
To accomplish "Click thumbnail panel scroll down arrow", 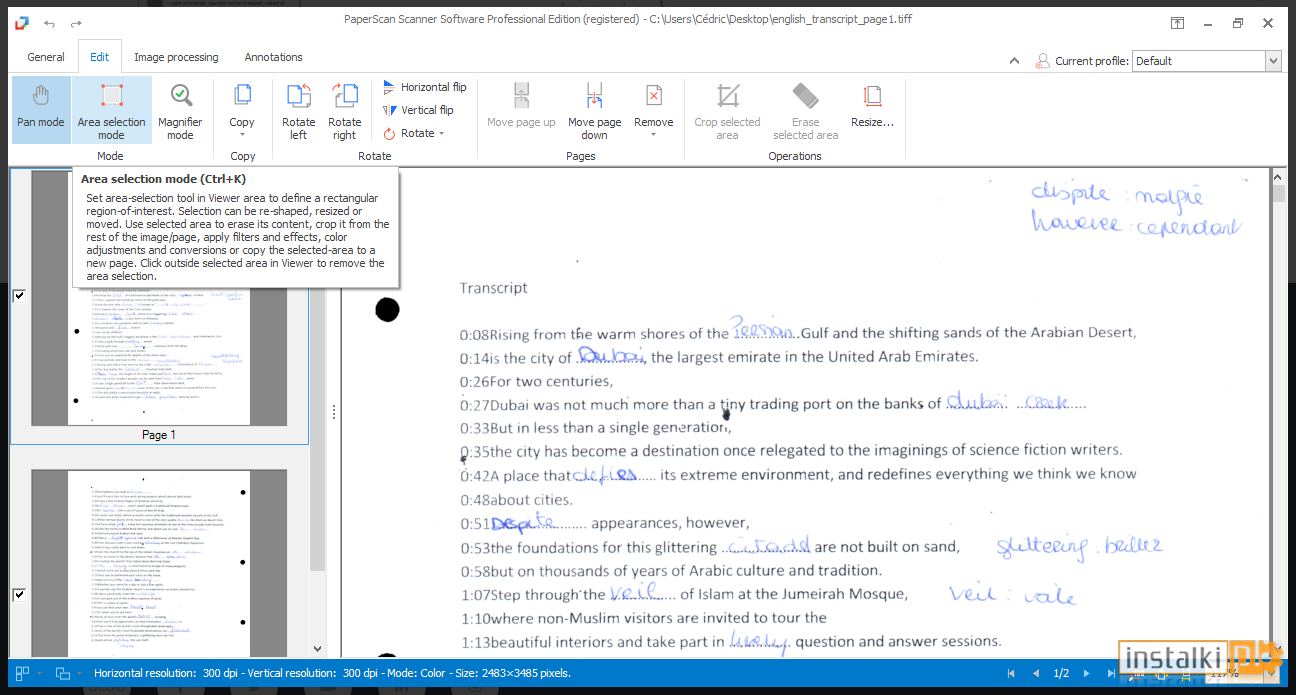I will (318, 650).
